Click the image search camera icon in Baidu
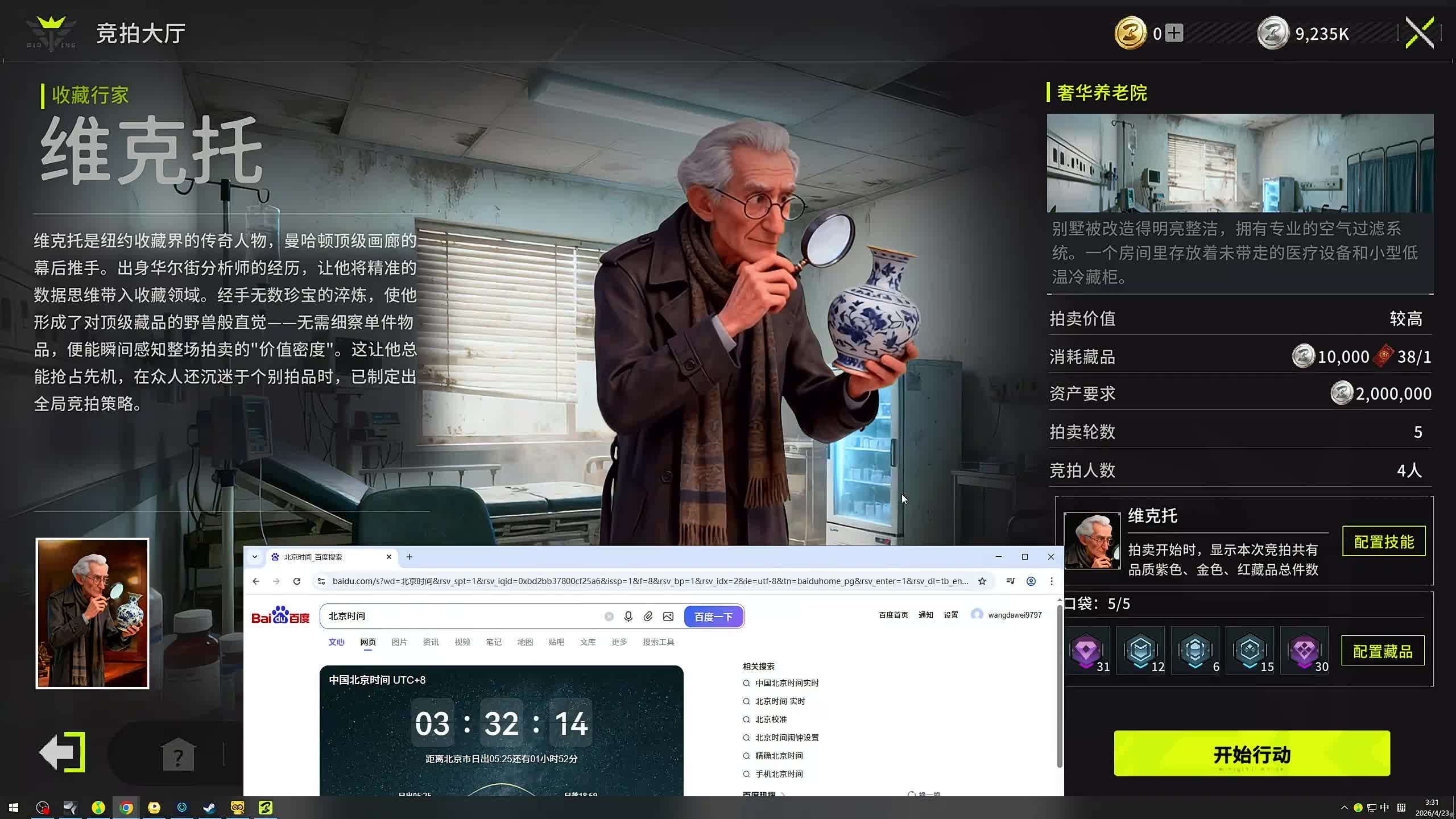The height and width of the screenshot is (819, 1456). point(668,617)
